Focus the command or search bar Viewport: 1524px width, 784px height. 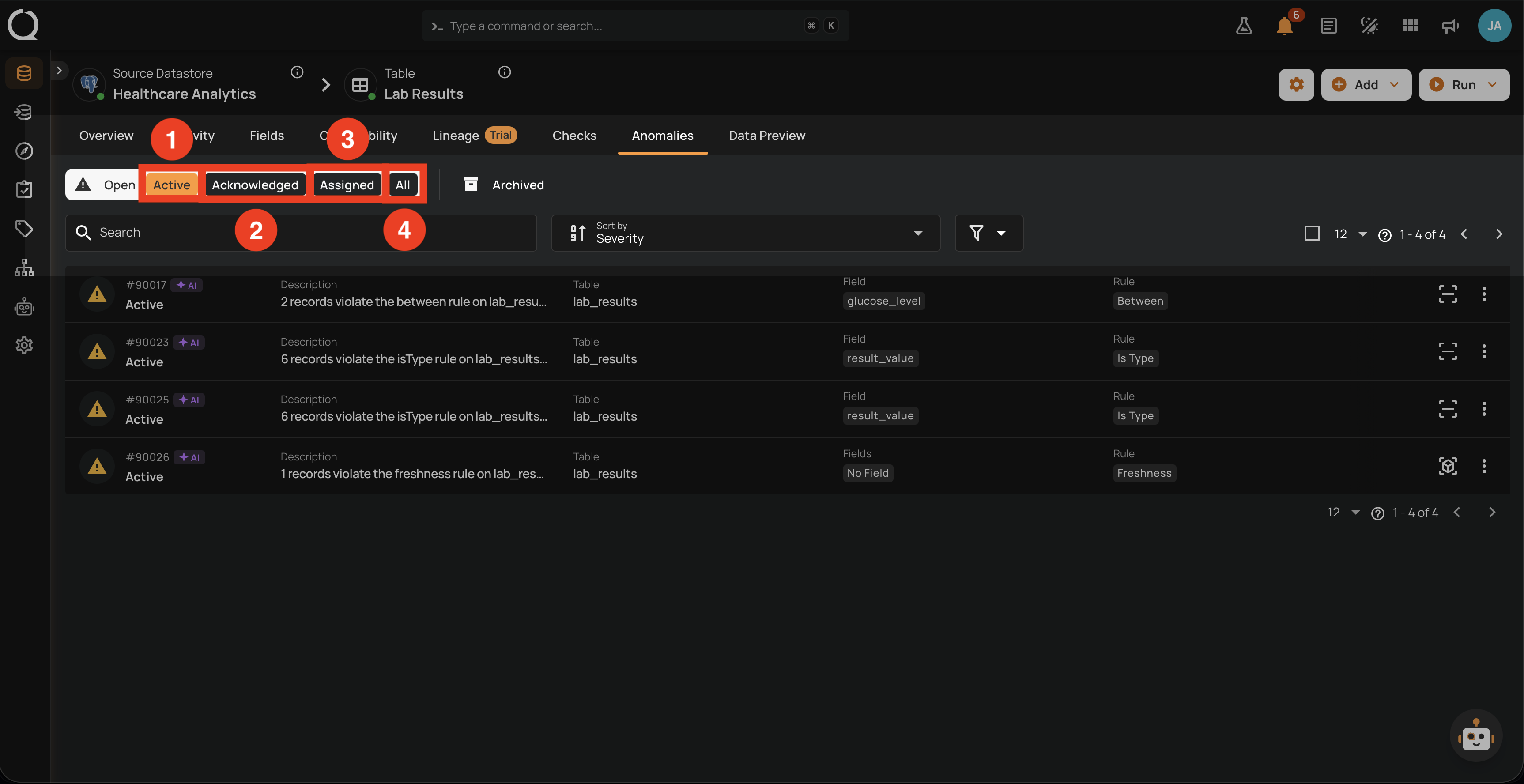pyautogui.click(x=635, y=26)
